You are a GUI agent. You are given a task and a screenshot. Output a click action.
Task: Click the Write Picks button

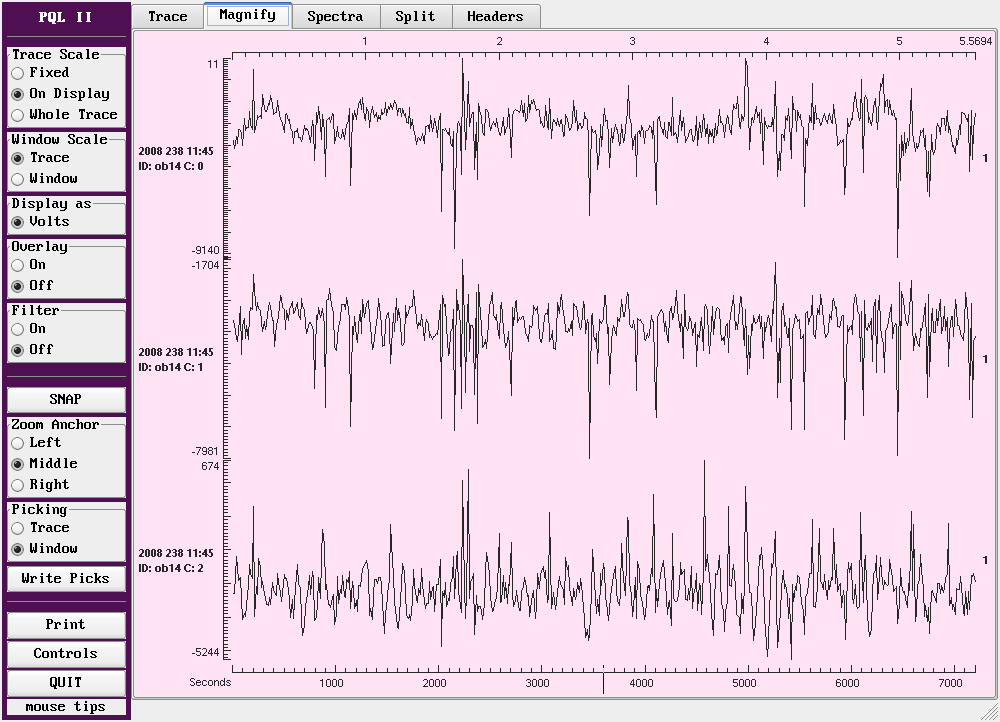[x=66, y=579]
